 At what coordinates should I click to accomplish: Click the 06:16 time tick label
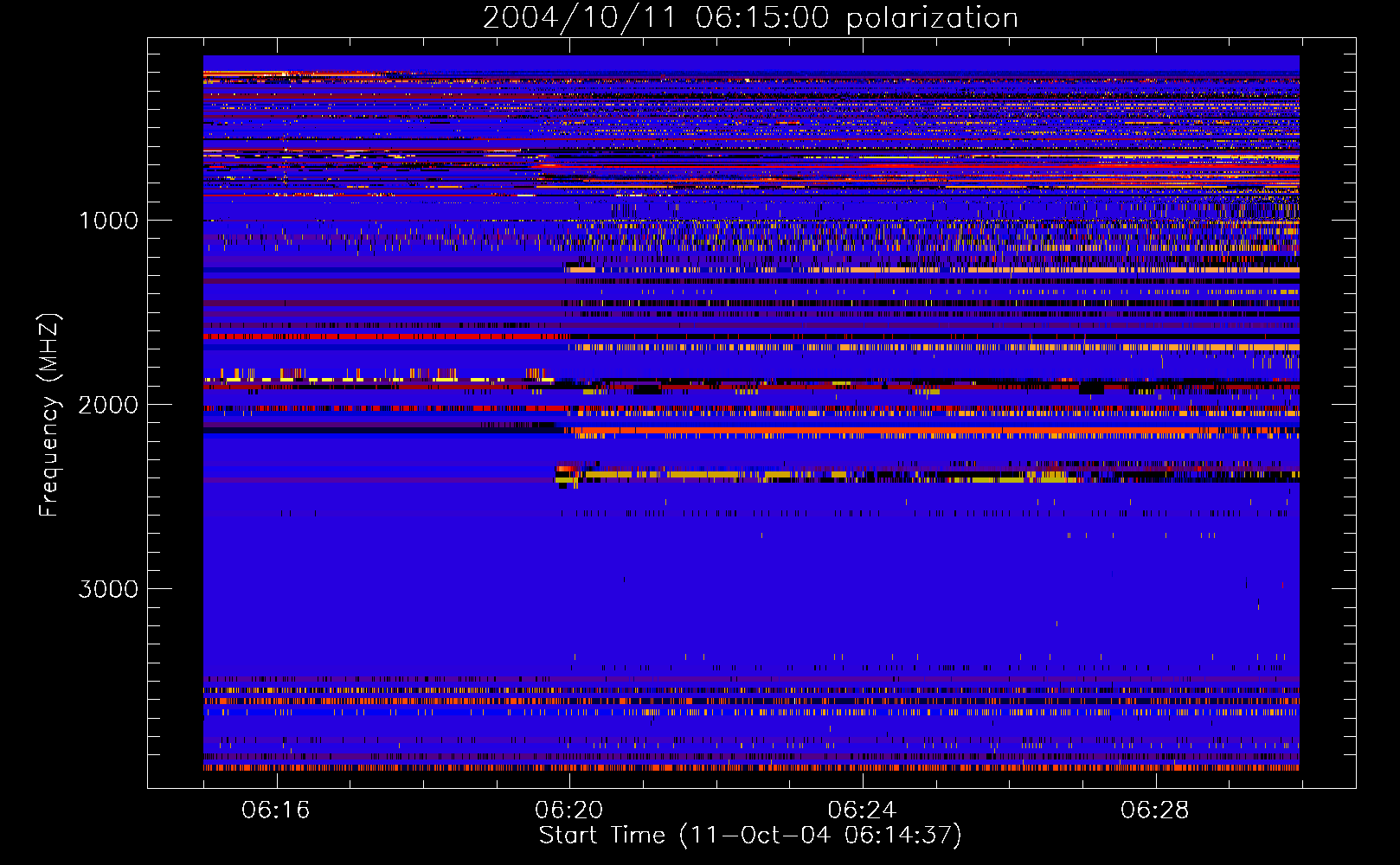(x=276, y=811)
